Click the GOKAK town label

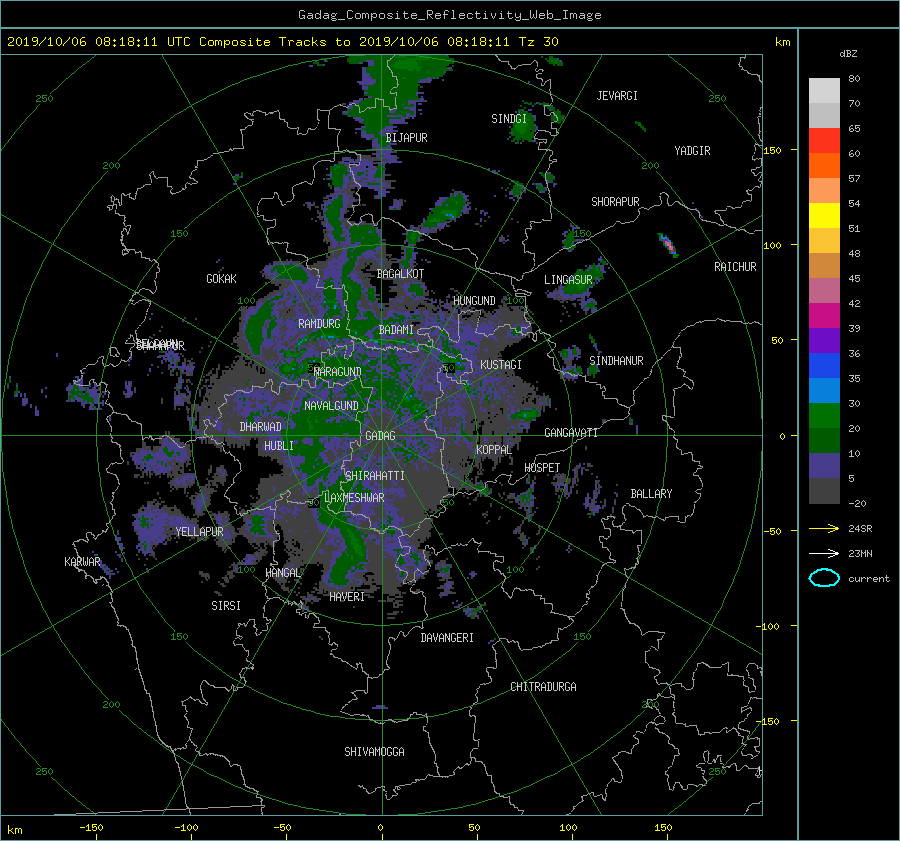pyautogui.click(x=222, y=278)
